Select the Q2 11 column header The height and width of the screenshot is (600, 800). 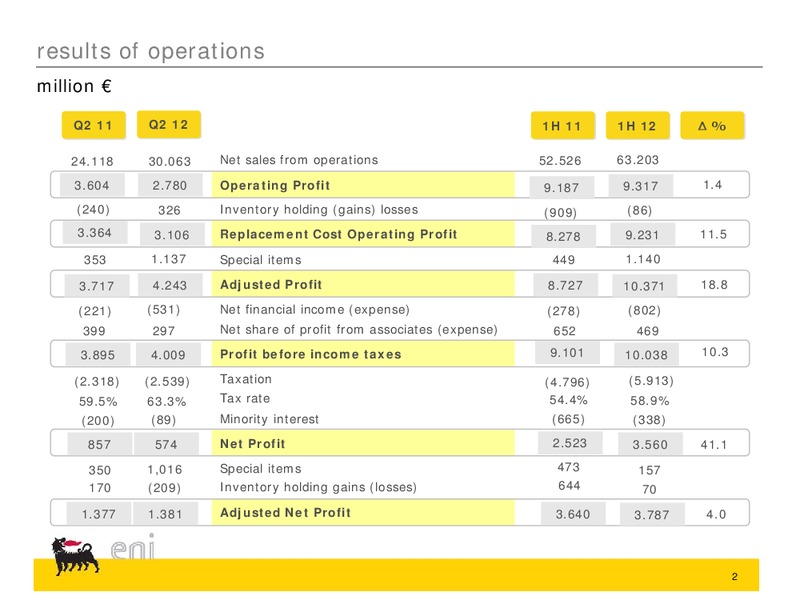pyautogui.click(x=93, y=126)
